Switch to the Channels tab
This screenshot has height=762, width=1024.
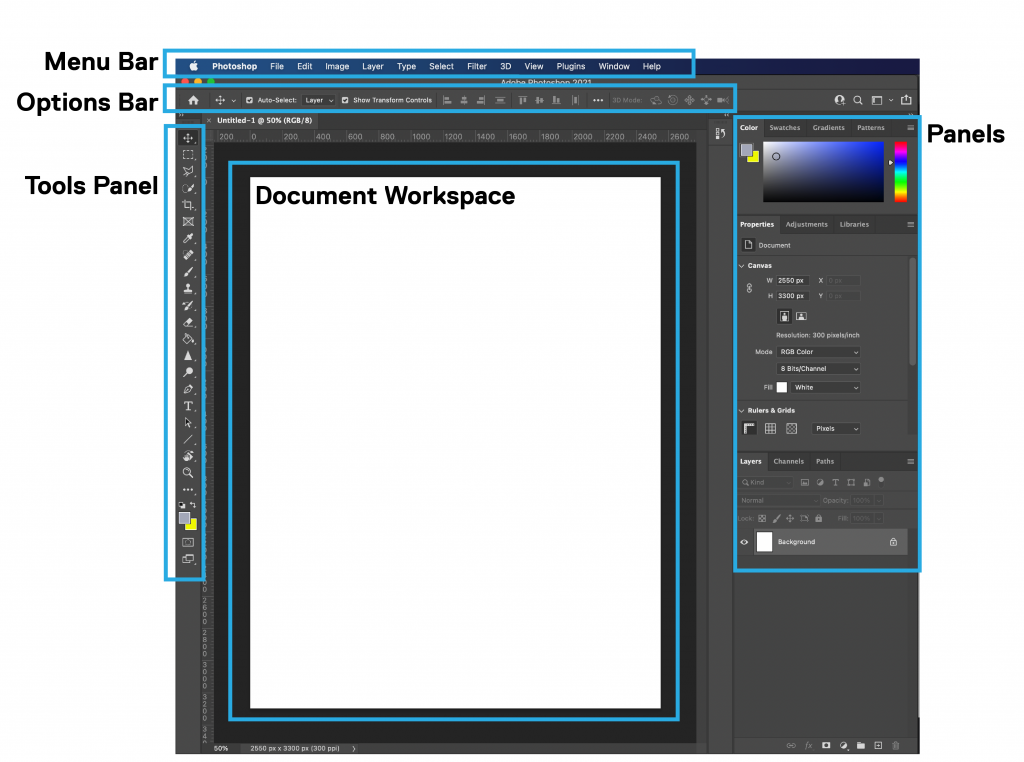[788, 462]
